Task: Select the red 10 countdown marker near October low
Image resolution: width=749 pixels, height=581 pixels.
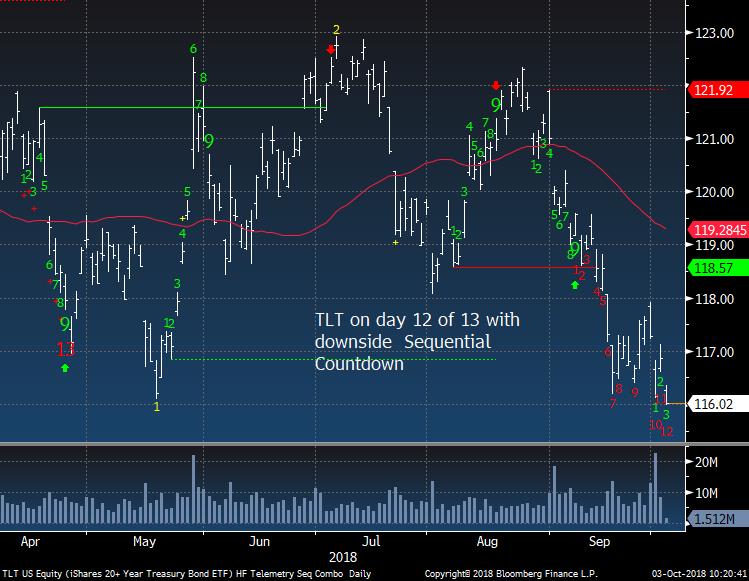Action: coord(655,424)
